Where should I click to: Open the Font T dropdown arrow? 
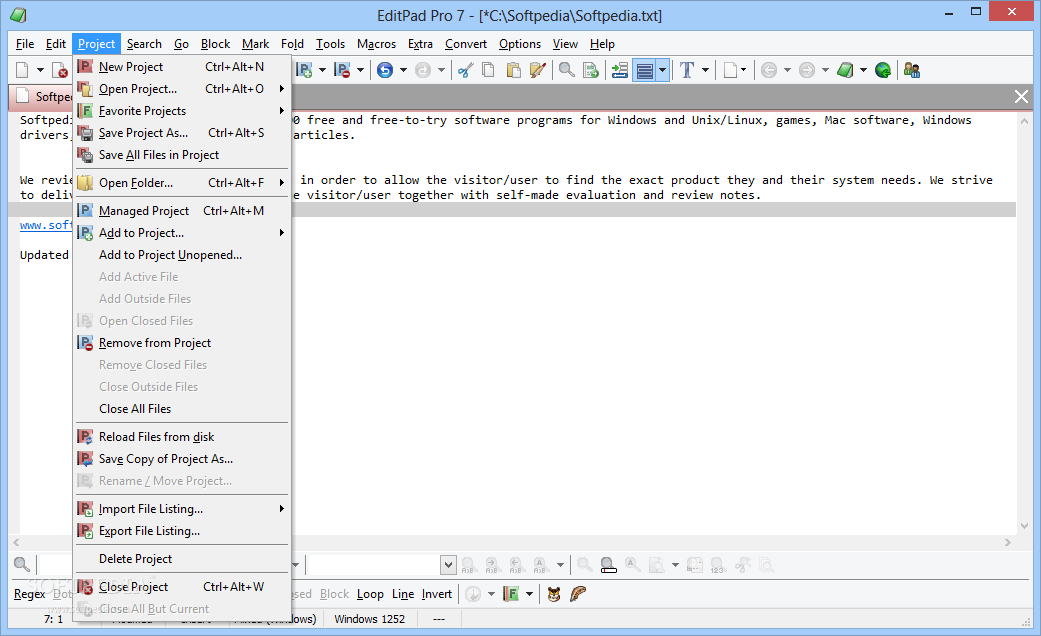(x=706, y=70)
